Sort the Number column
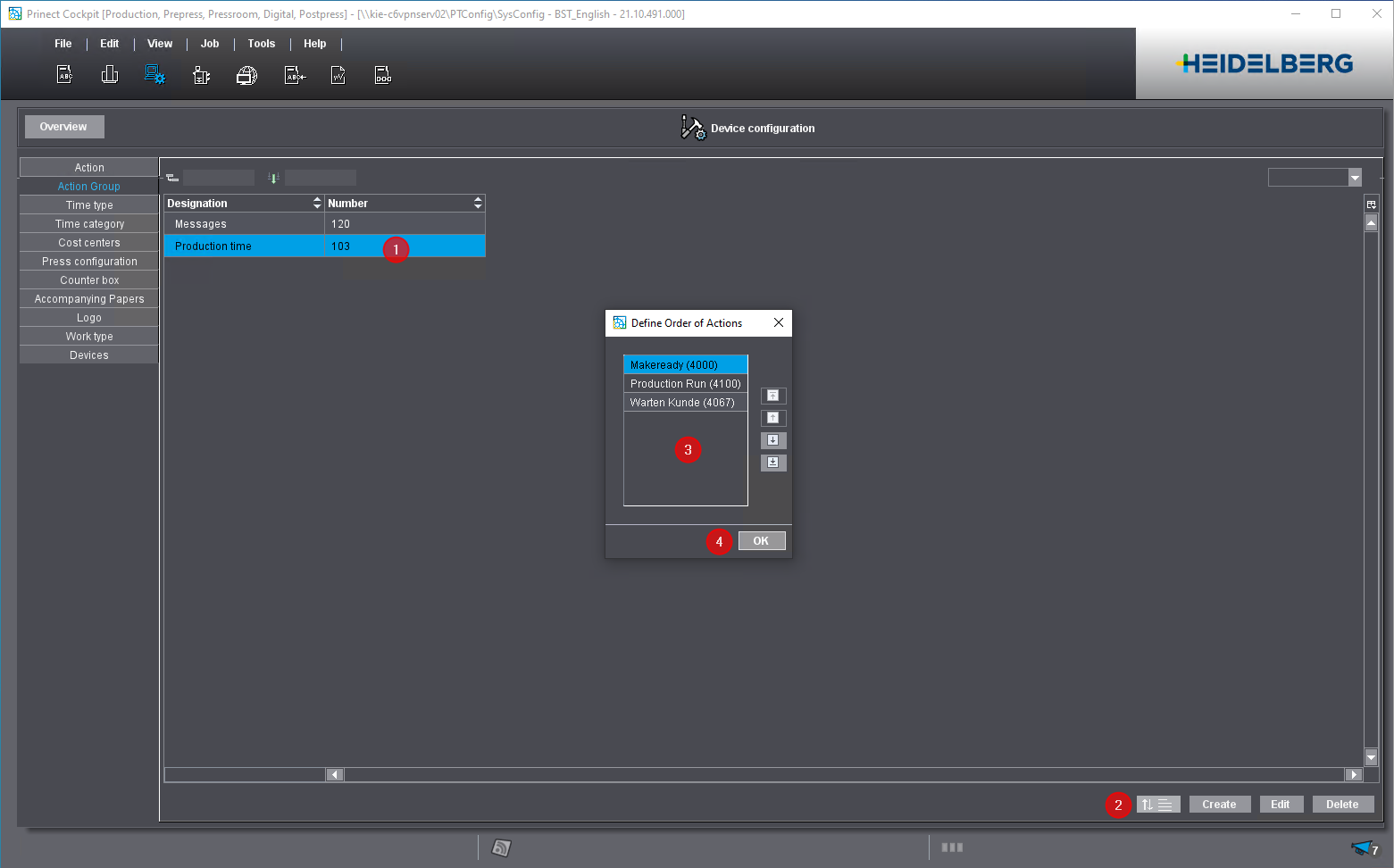Viewport: 1394px width, 868px height. point(478,203)
